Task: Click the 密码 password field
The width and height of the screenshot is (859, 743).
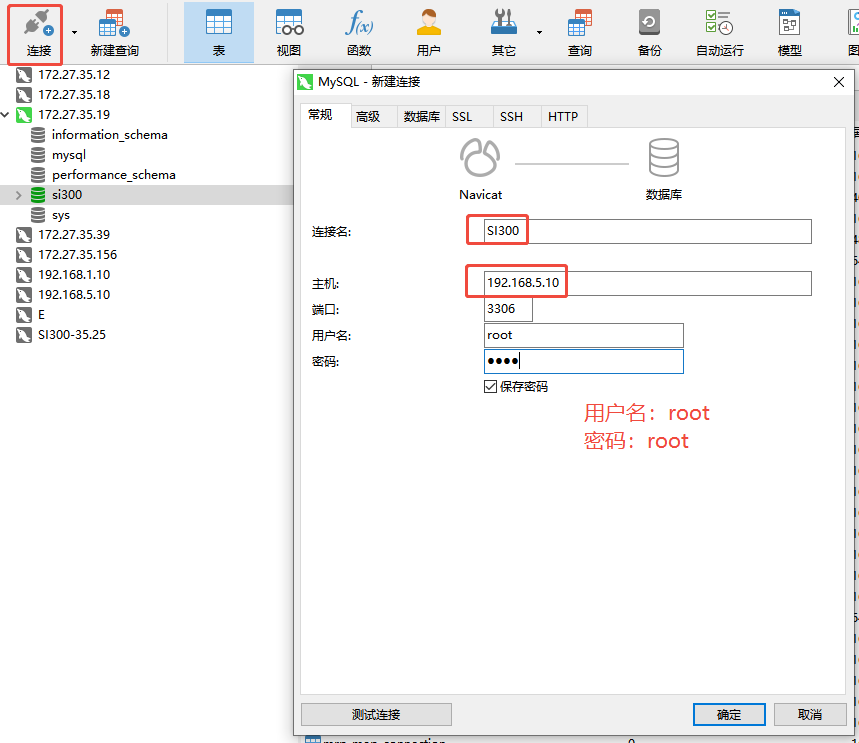Action: 583,362
